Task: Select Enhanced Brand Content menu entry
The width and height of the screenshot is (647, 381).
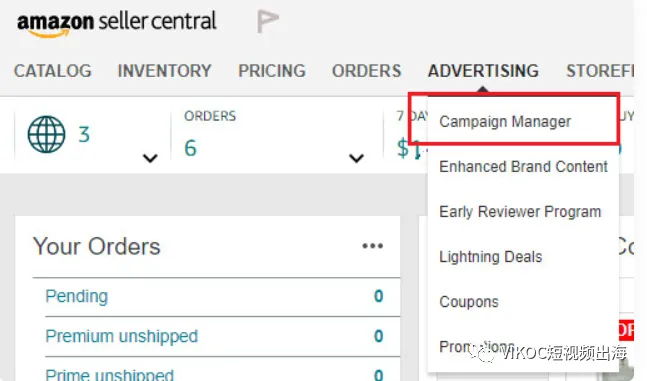Action: click(523, 167)
